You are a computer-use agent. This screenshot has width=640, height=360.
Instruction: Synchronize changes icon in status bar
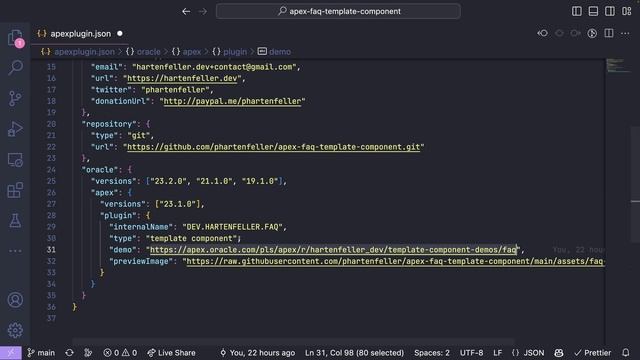[x=69, y=353]
